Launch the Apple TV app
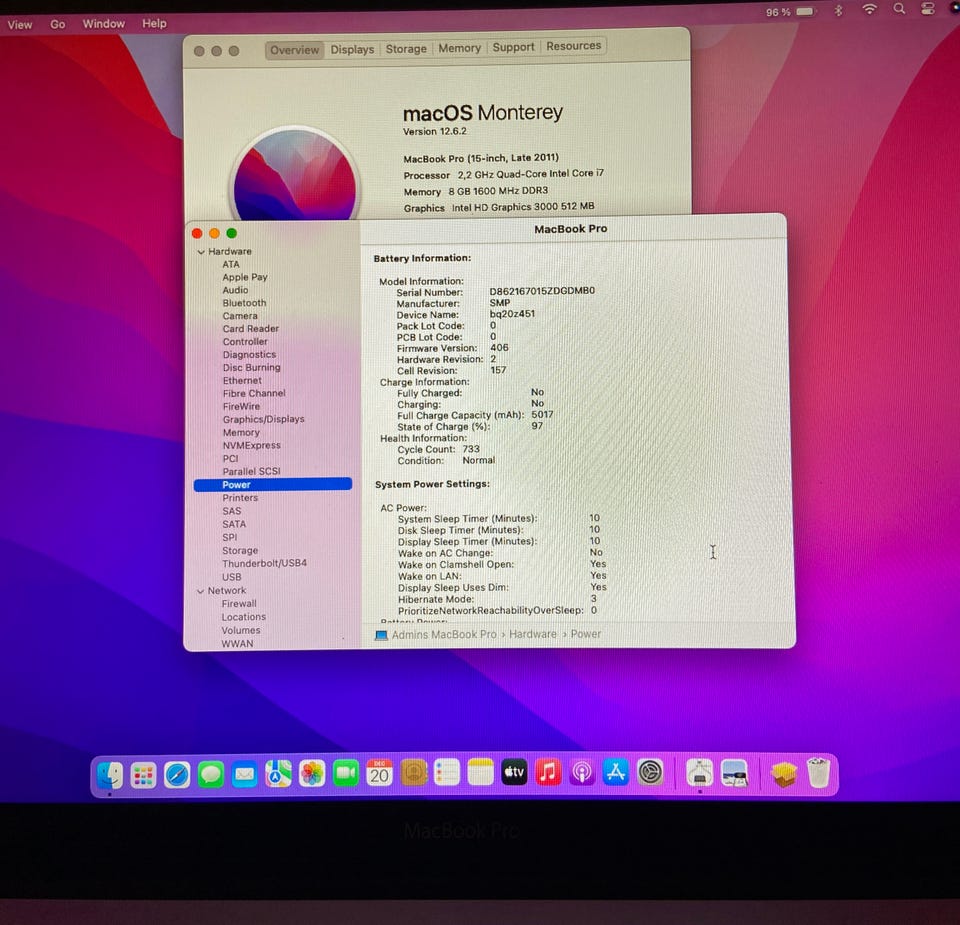Viewport: 960px width, 925px height. coord(514,773)
